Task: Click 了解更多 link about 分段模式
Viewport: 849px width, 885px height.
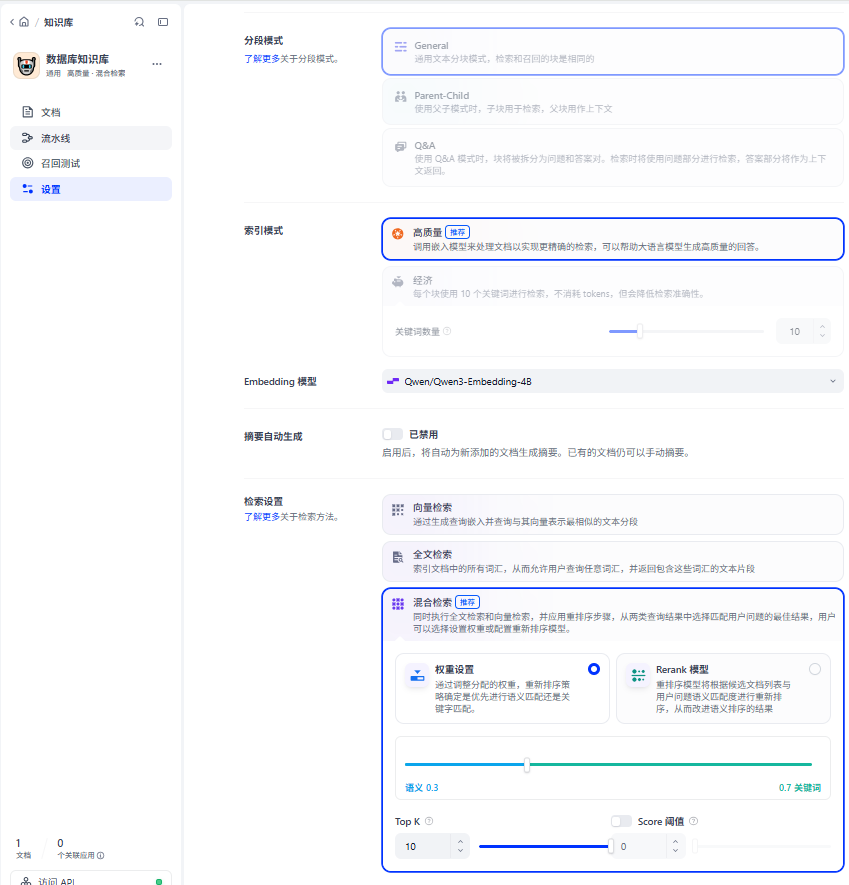Action: pos(262,59)
